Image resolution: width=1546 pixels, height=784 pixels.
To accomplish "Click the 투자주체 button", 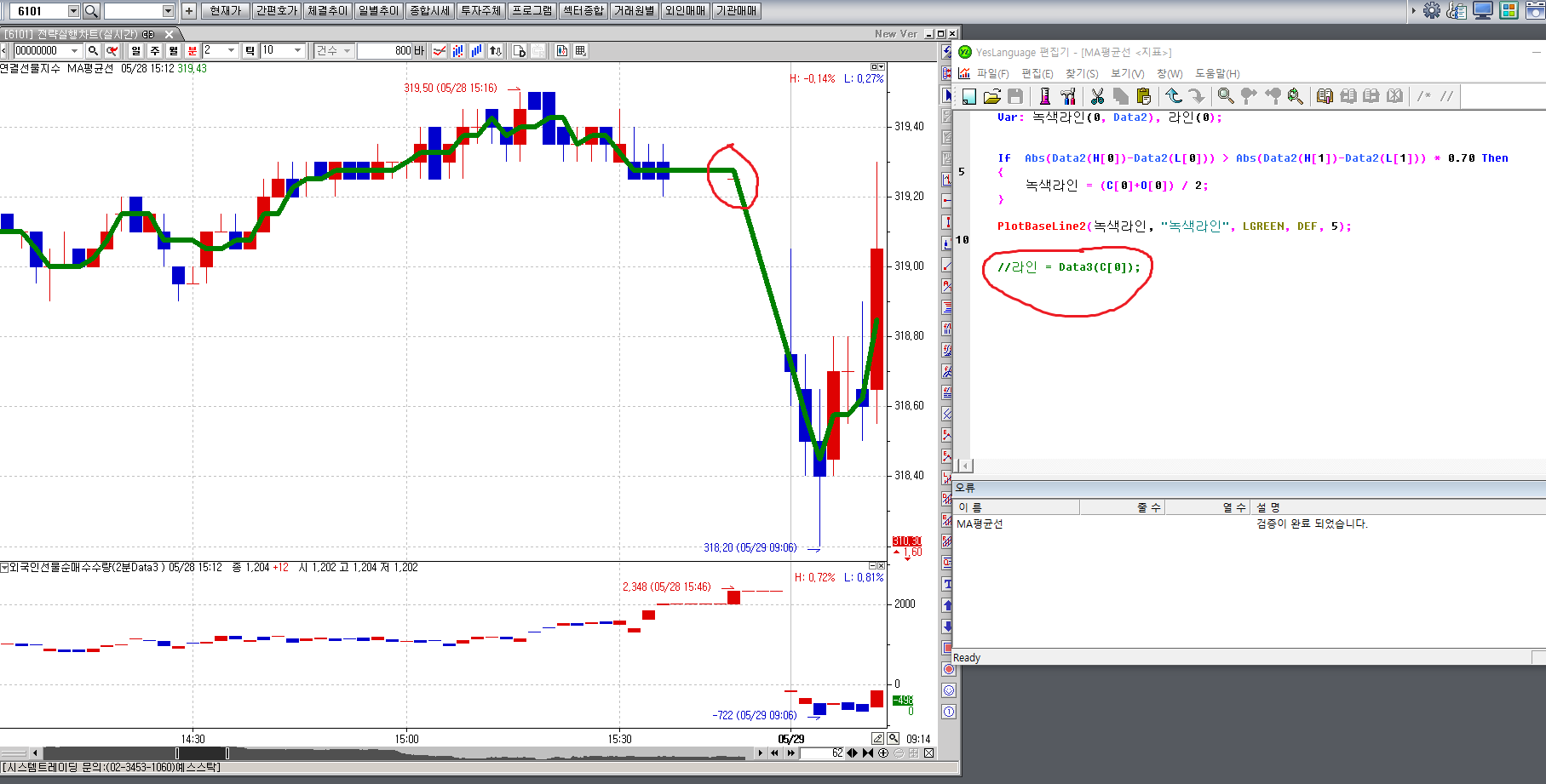I will tap(480, 11).
